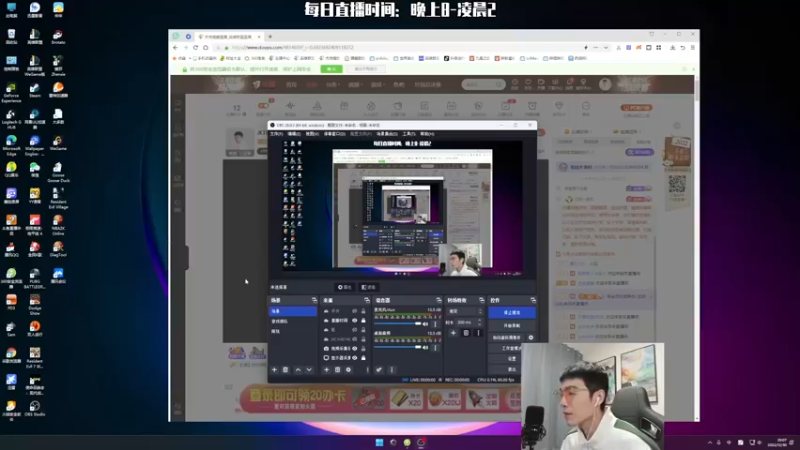
Task: Toggle visibility of the video capture device source
Action: point(355,348)
